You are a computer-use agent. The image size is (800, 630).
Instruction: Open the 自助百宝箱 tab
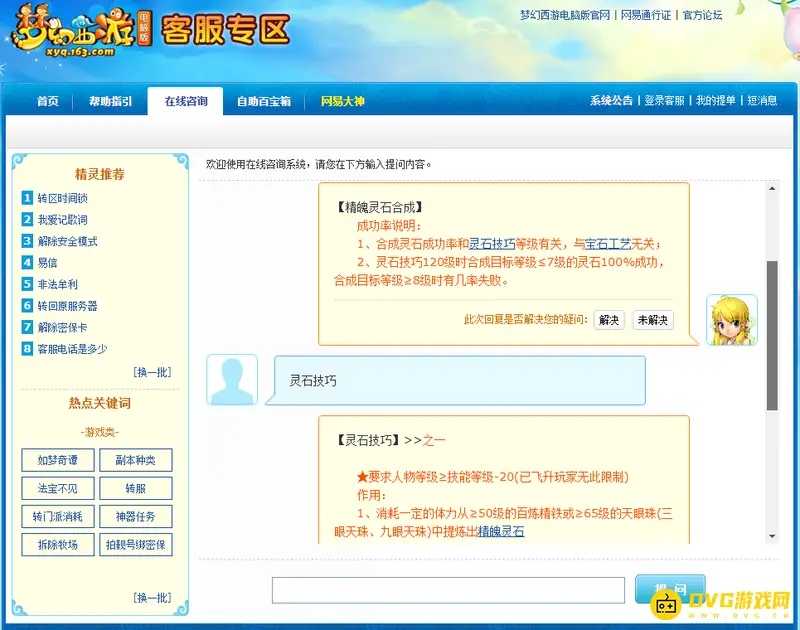(x=263, y=101)
